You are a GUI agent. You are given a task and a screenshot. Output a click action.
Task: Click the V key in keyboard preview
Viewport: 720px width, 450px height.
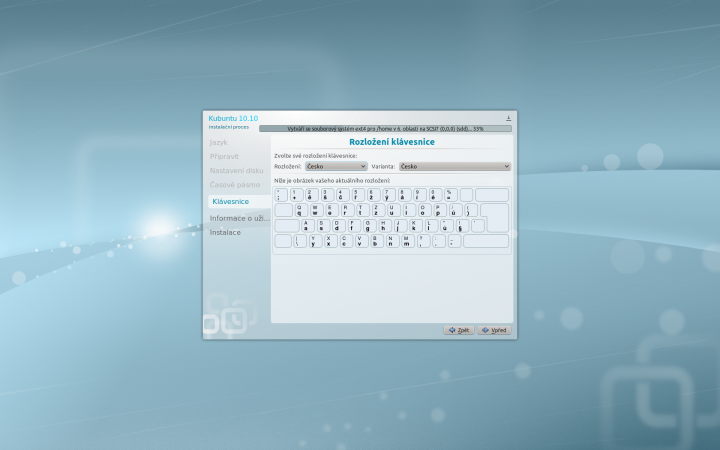(361, 241)
